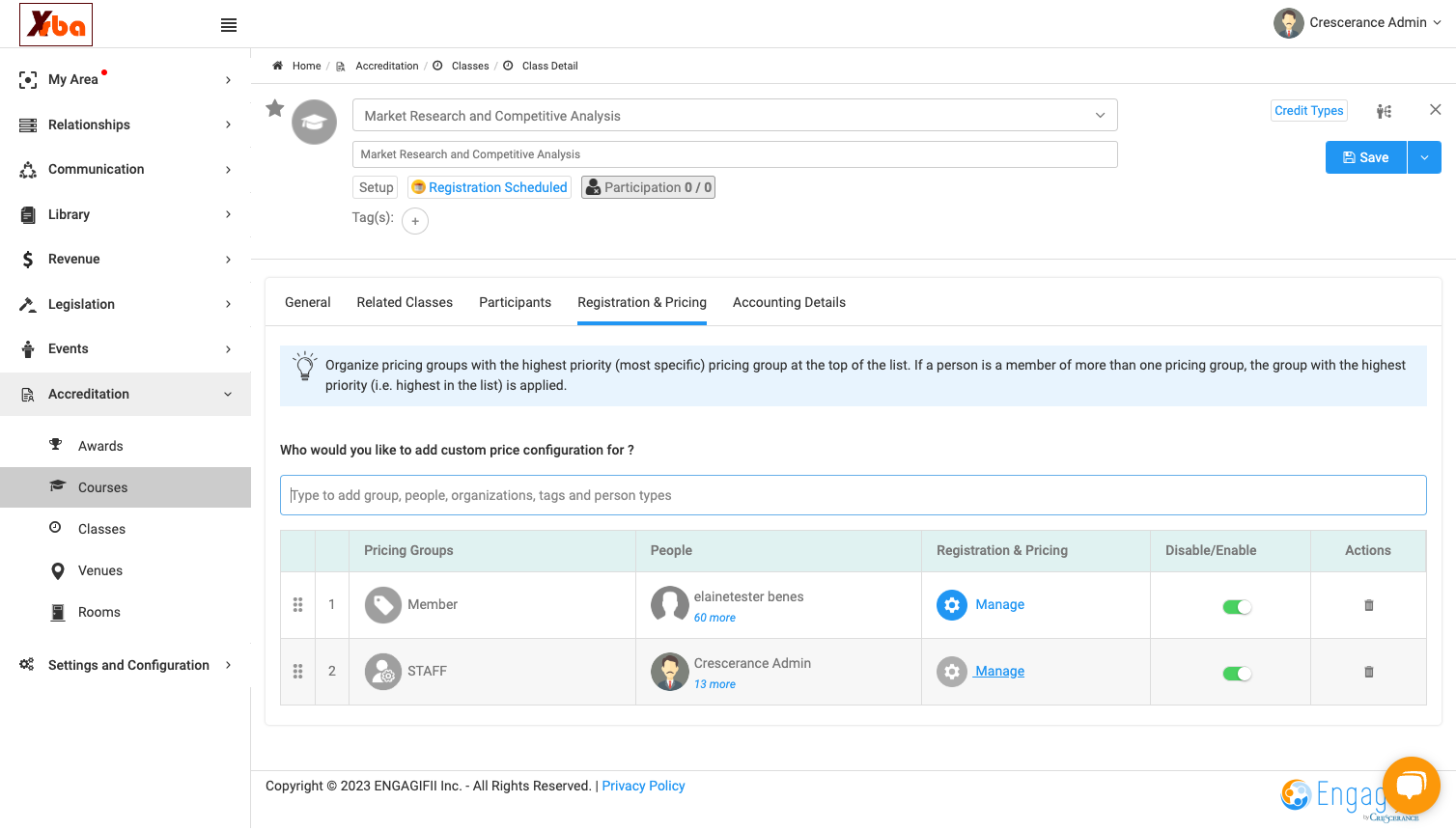Click the Save button
Viewport: 1456px width, 830px height.
[x=1366, y=157]
